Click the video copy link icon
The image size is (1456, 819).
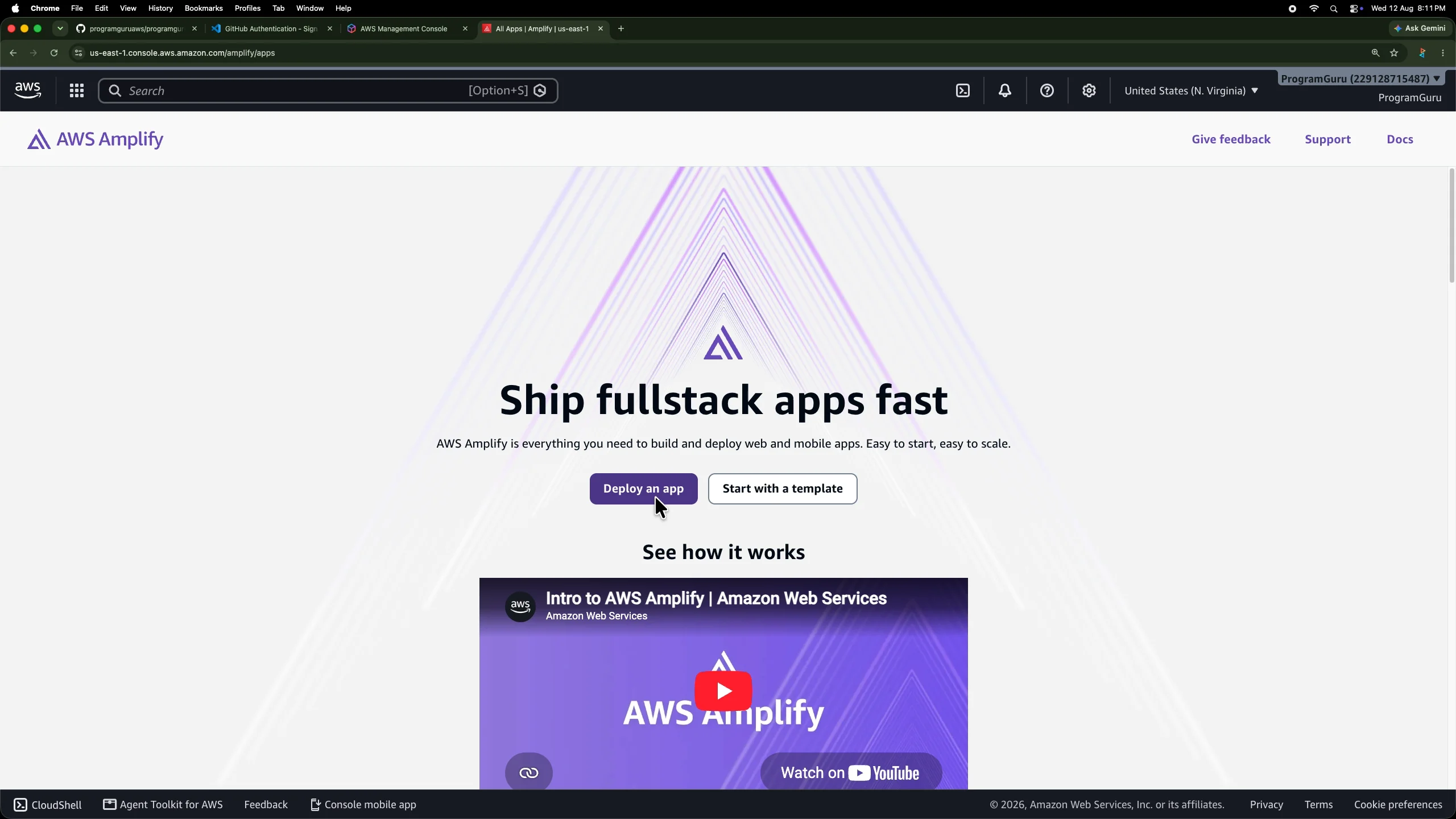click(529, 772)
